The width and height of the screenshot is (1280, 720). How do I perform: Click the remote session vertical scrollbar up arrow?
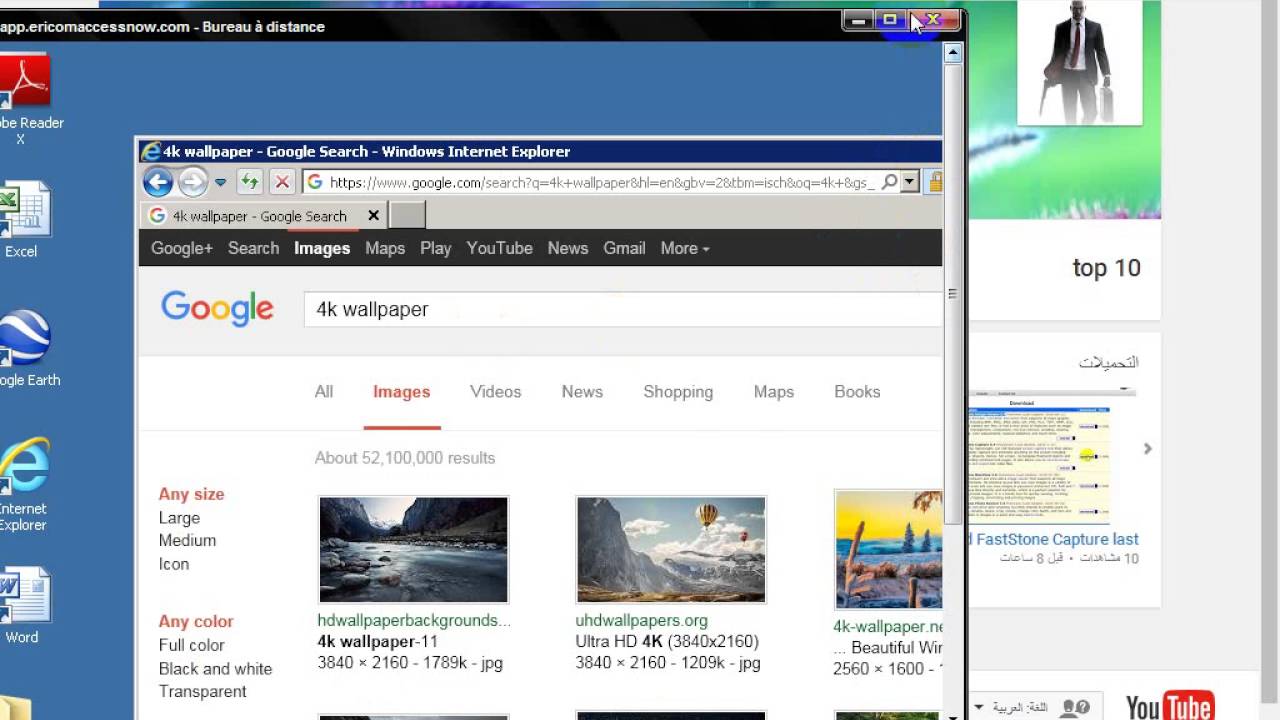tap(953, 53)
